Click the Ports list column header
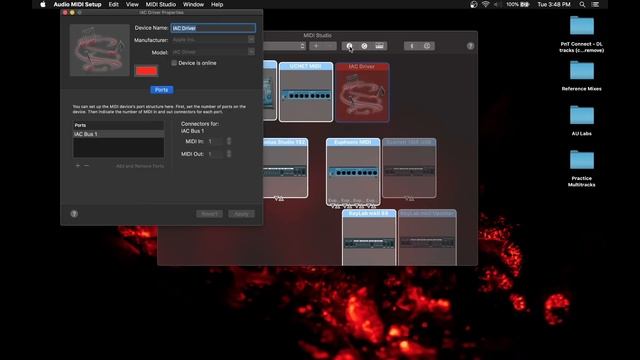 click(118, 125)
